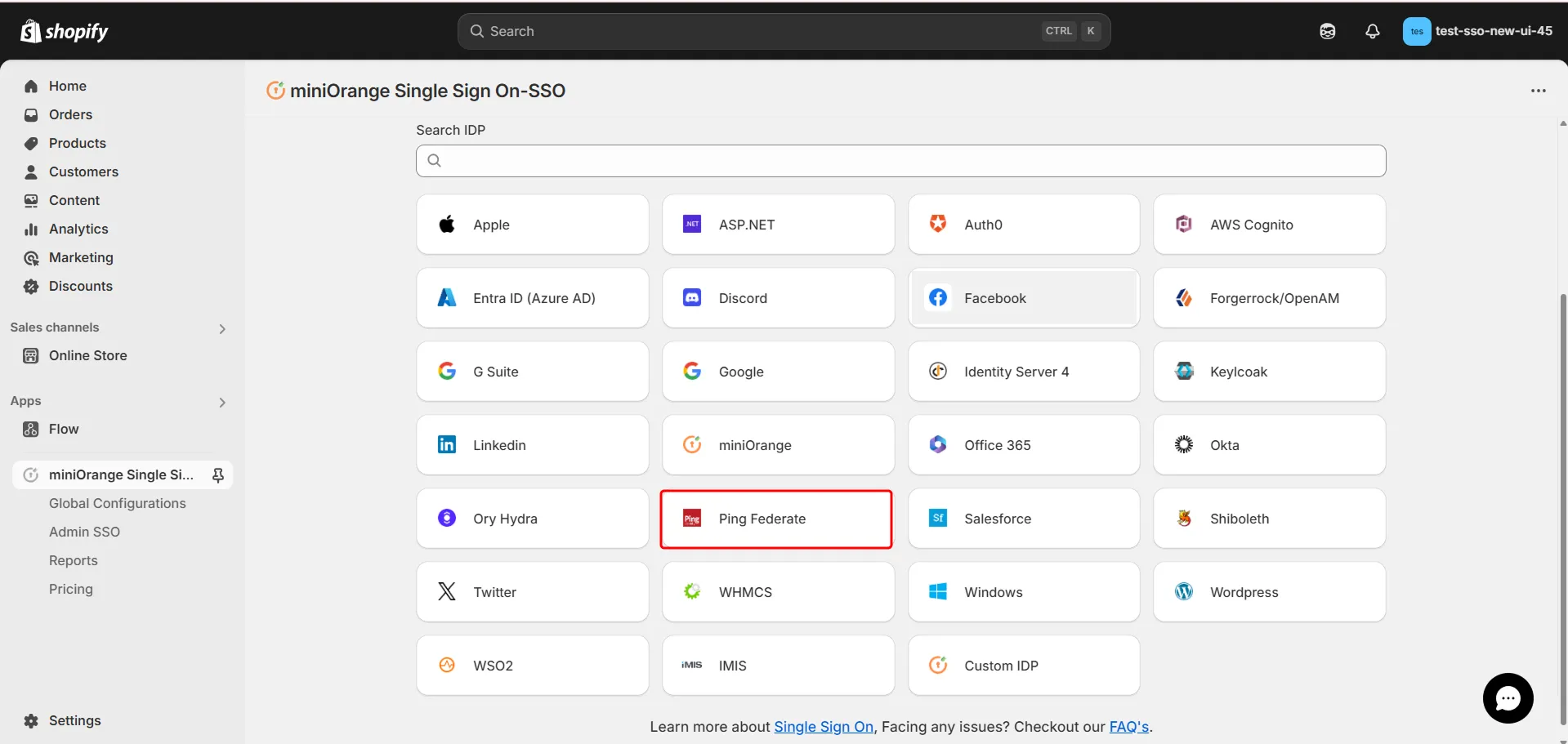Open the Google provider card
1568x744 pixels.
(778, 372)
